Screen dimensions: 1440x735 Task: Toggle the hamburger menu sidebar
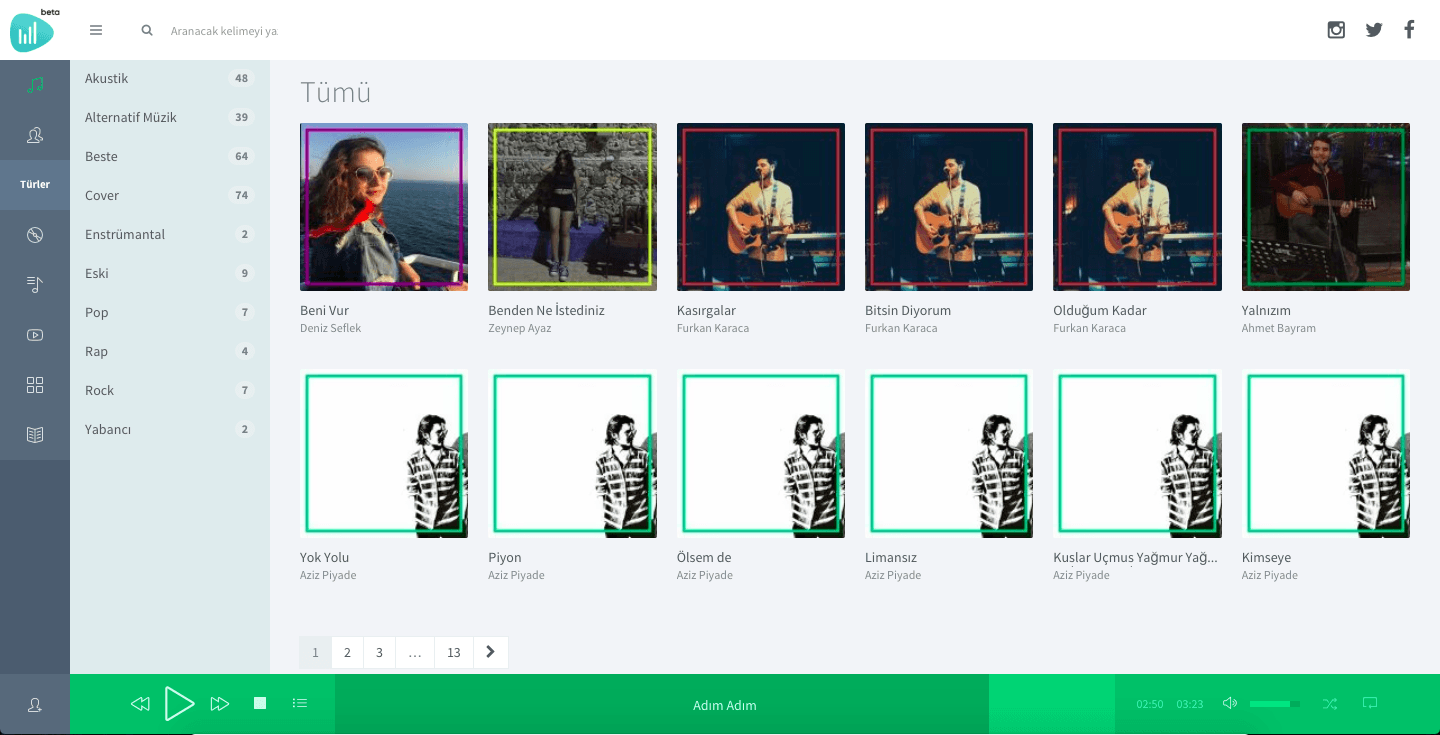[x=96, y=30]
